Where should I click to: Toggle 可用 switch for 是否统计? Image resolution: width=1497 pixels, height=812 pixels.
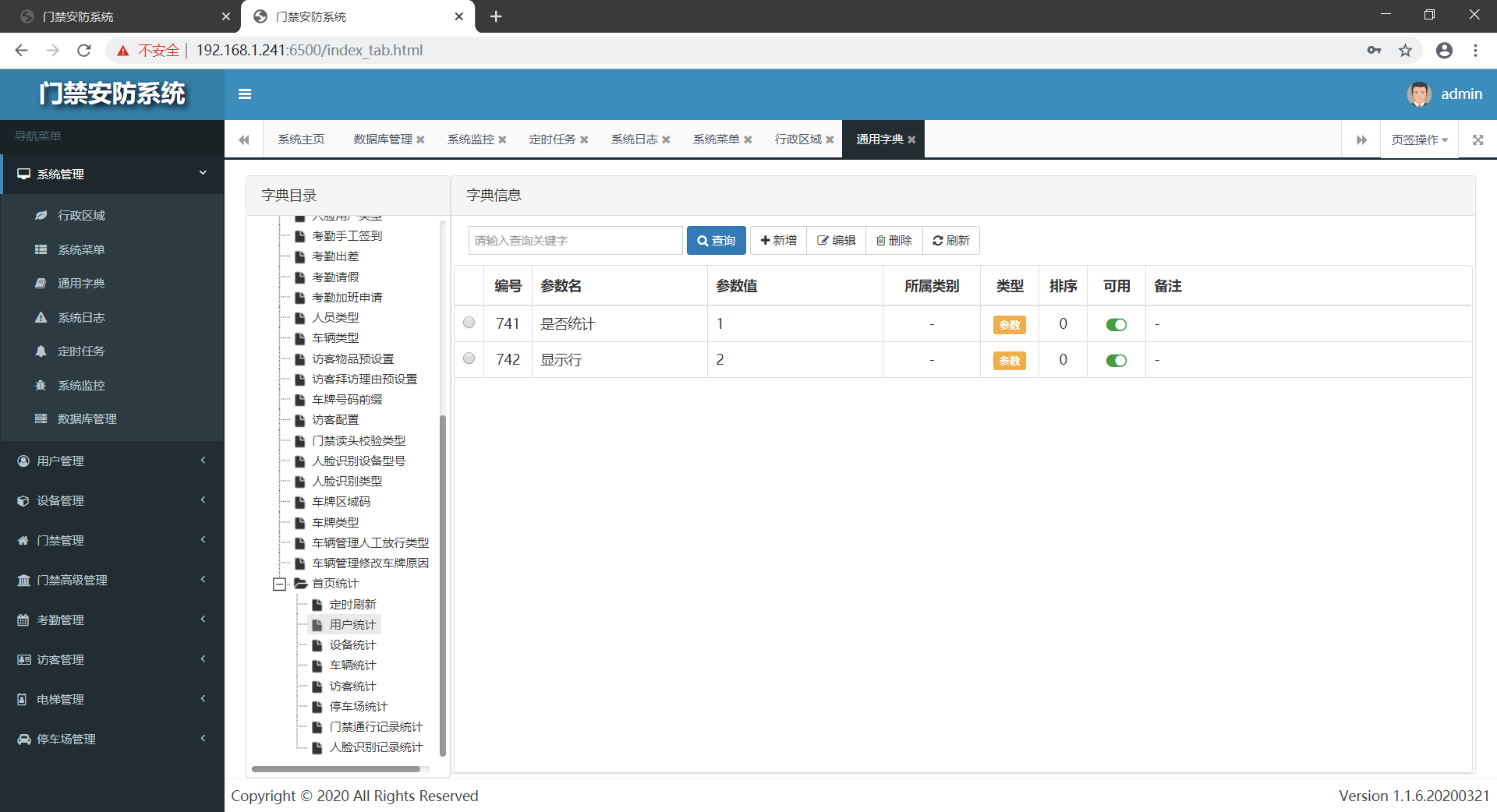(1116, 325)
